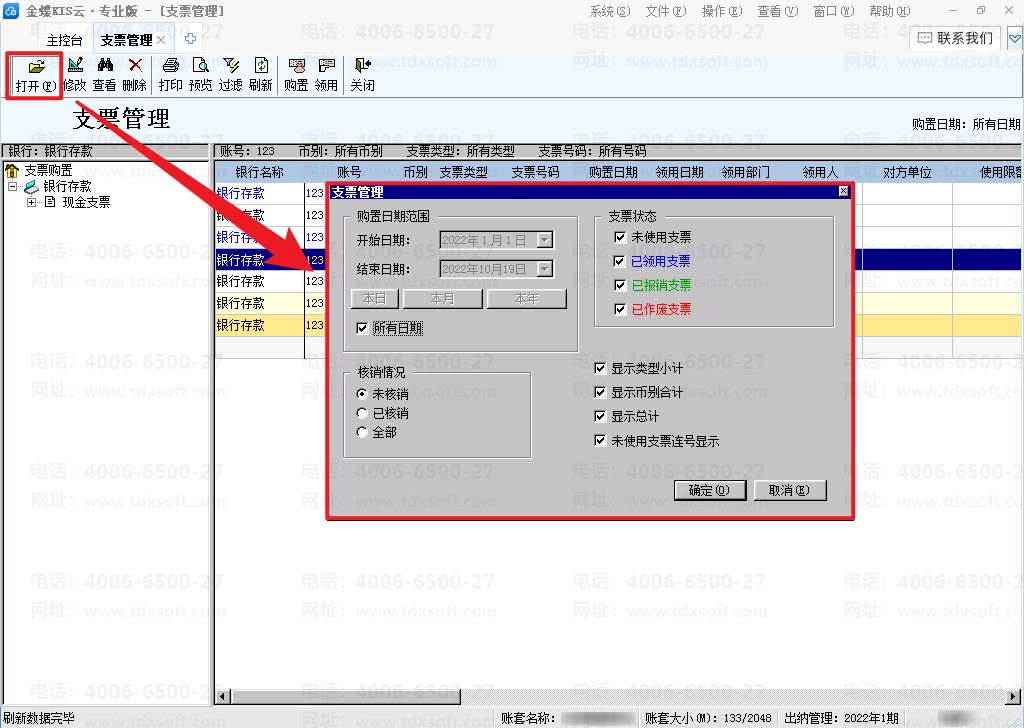Click the 取消(E) button
1024x728 pixels.
790,490
